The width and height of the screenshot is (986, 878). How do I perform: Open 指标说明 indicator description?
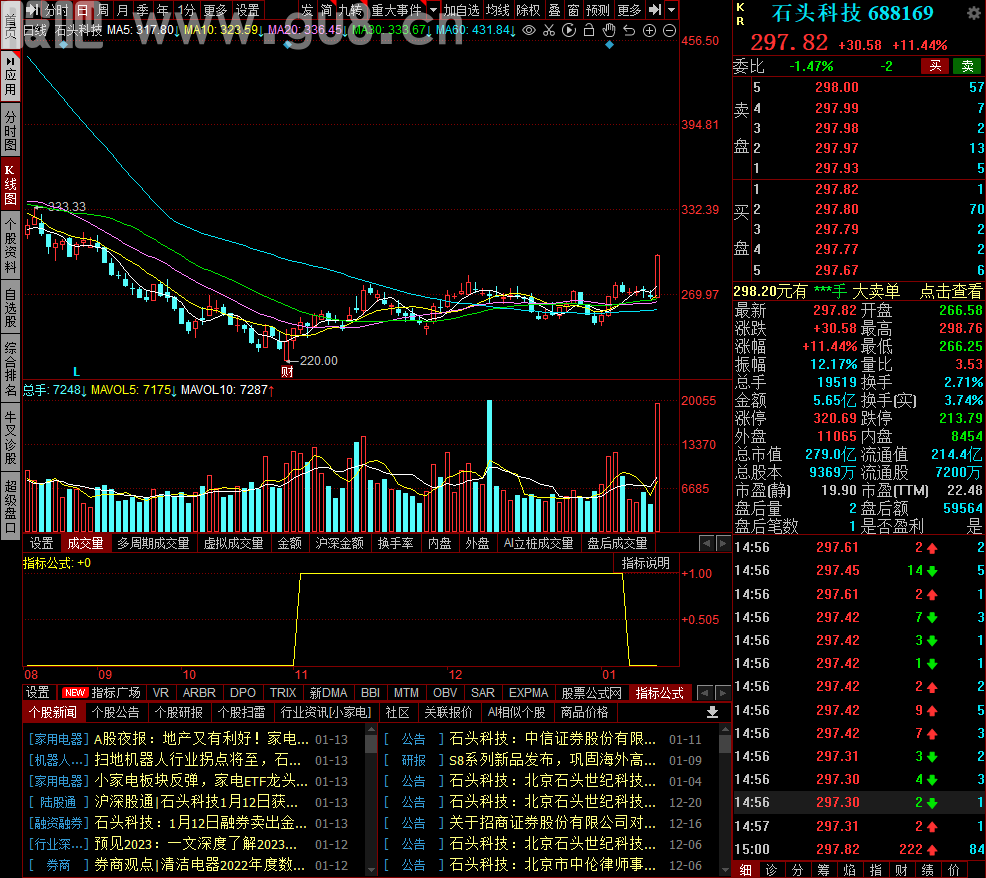[x=646, y=564]
